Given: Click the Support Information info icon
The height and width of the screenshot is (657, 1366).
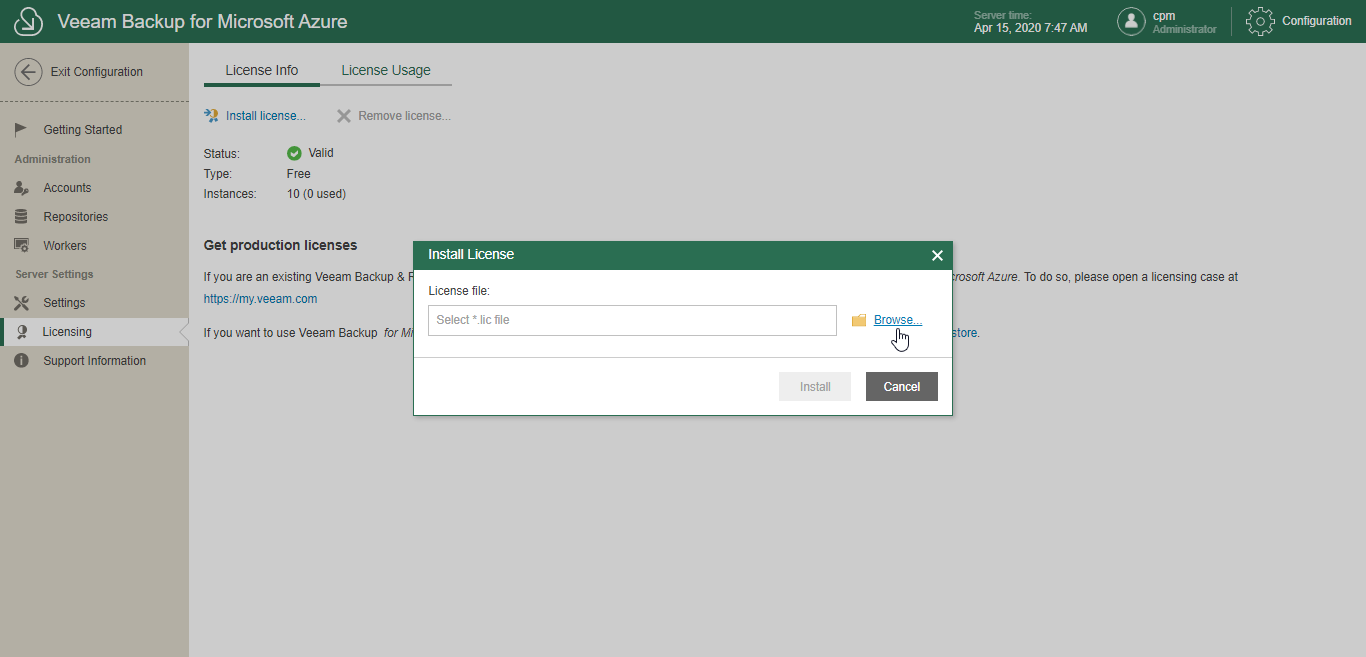Looking at the screenshot, I should tap(21, 361).
